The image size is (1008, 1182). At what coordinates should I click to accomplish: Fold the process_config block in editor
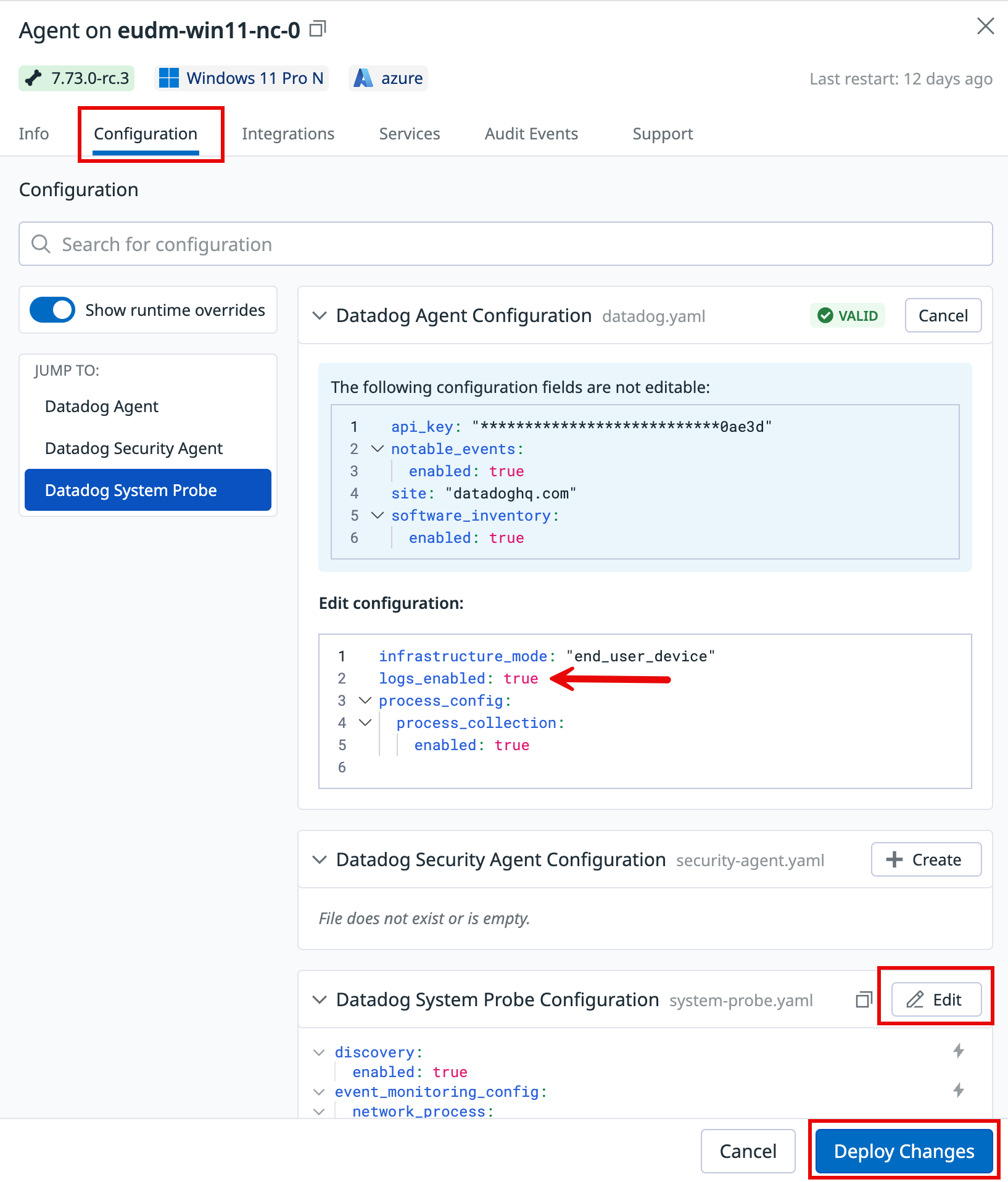click(x=365, y=701)
